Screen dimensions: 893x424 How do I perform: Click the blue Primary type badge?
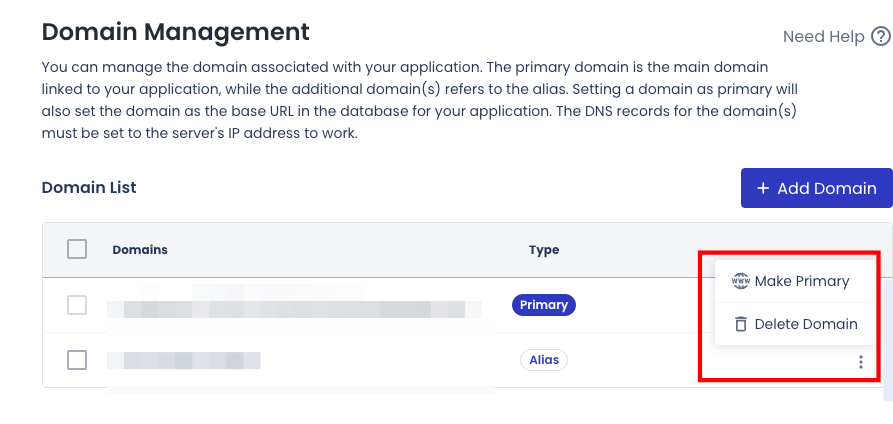click(544, 305)
